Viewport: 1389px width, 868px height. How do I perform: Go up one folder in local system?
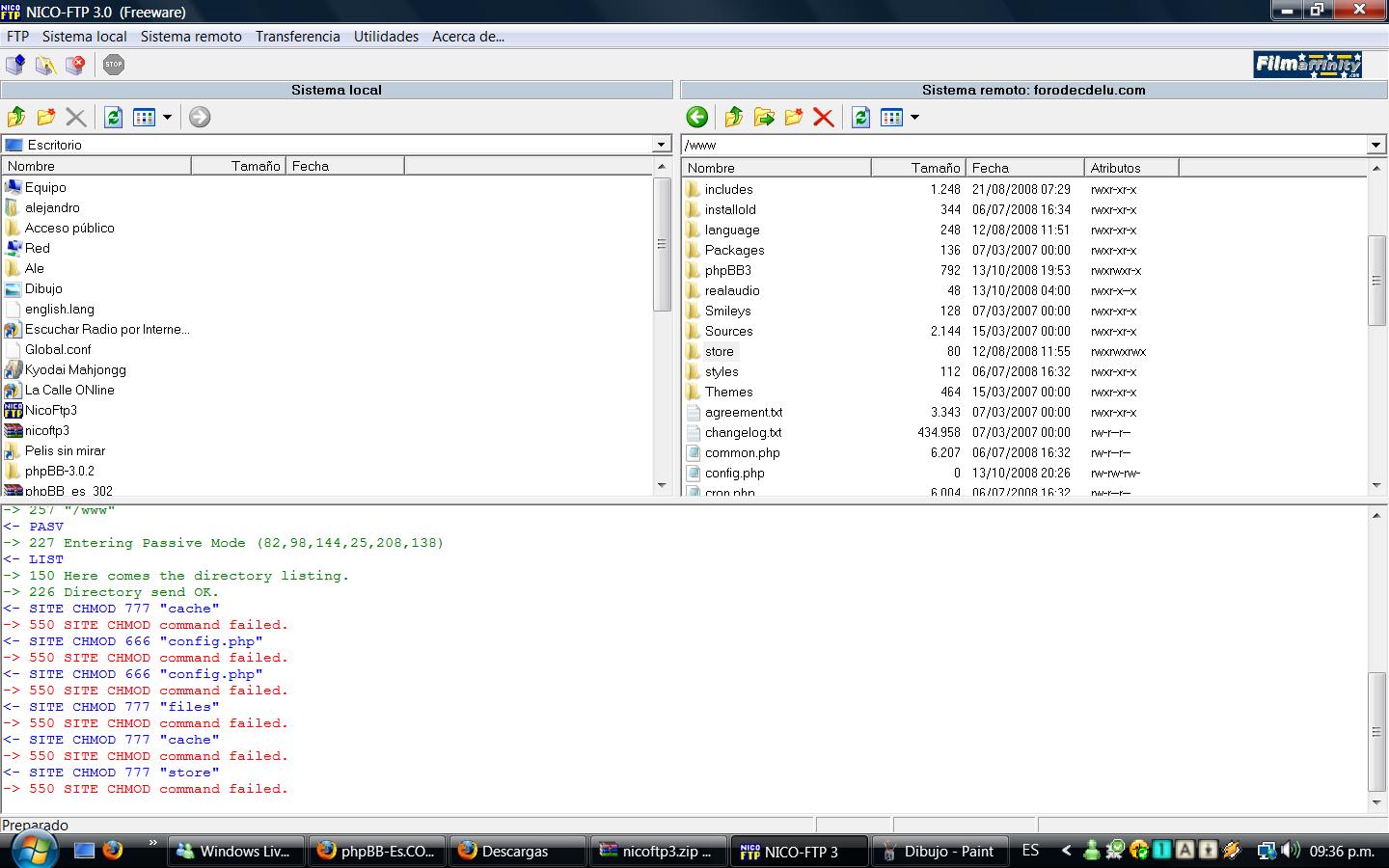[16, 118]
